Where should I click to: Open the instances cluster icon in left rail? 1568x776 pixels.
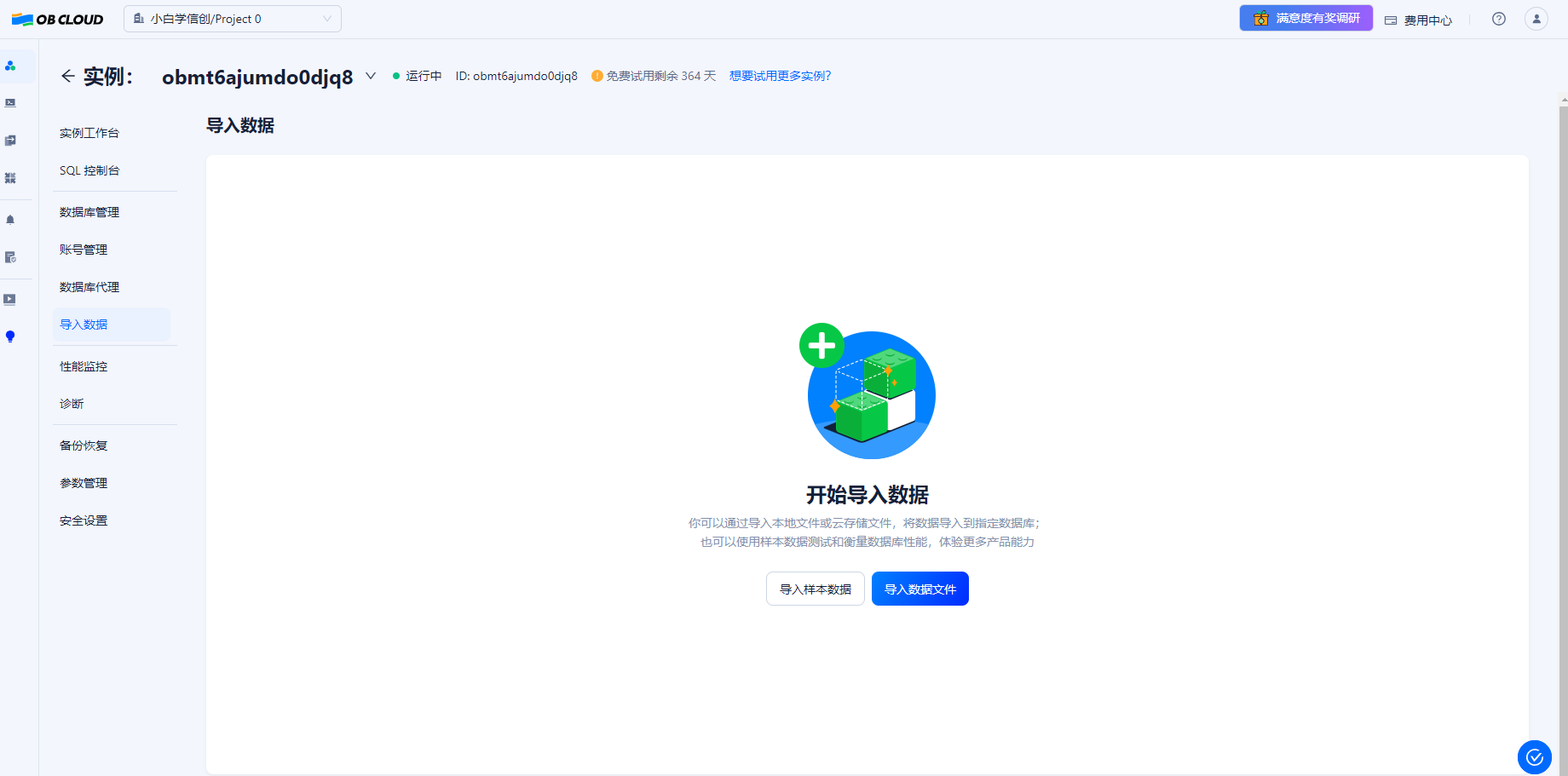tap(10, 66)
